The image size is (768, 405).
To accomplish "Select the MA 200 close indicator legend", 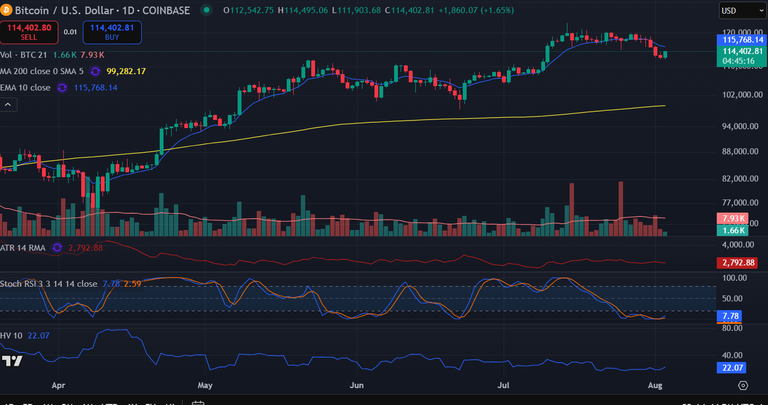I will coord(42,71).
